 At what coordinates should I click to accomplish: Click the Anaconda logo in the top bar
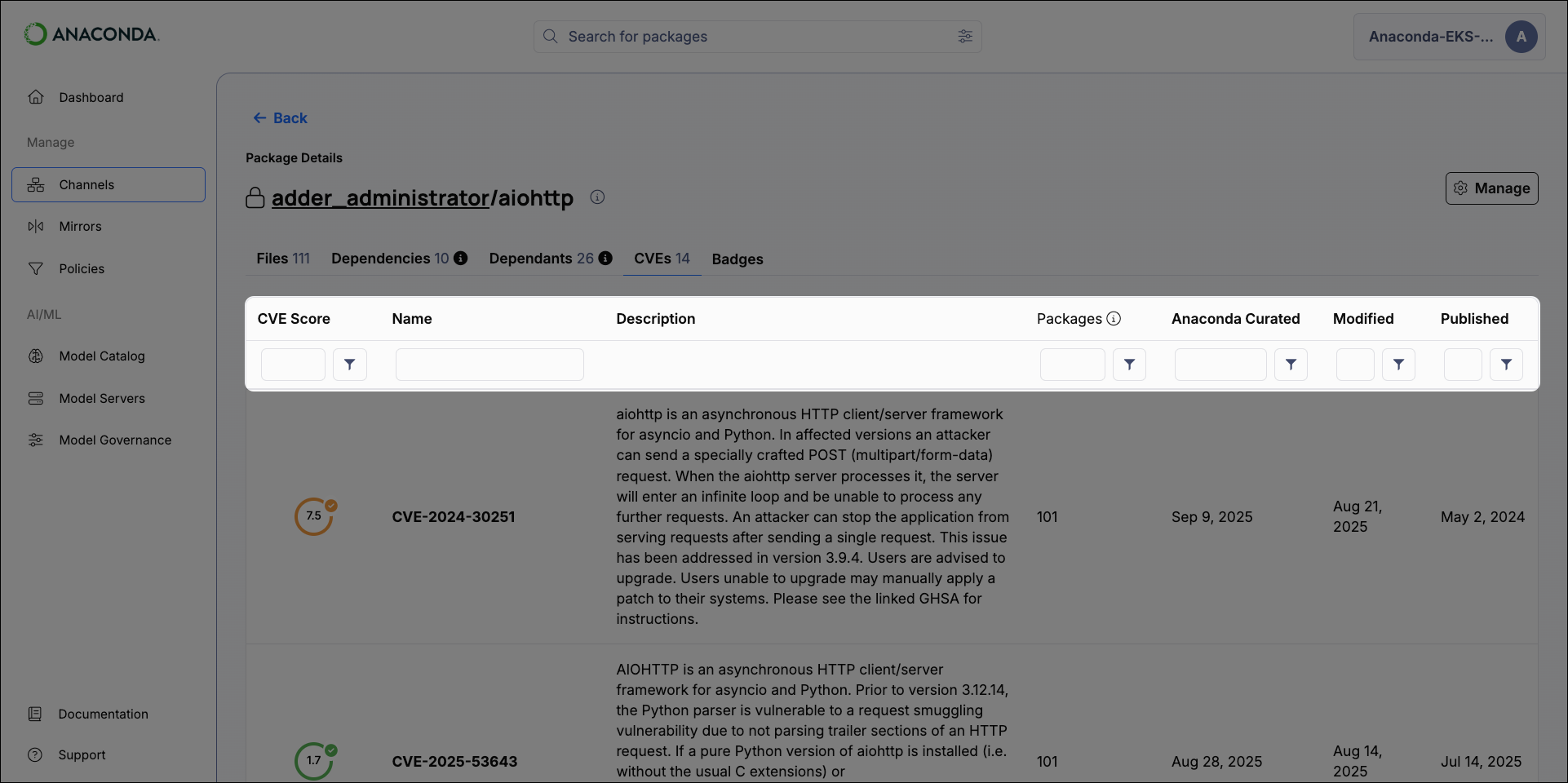tap(91, 33)
